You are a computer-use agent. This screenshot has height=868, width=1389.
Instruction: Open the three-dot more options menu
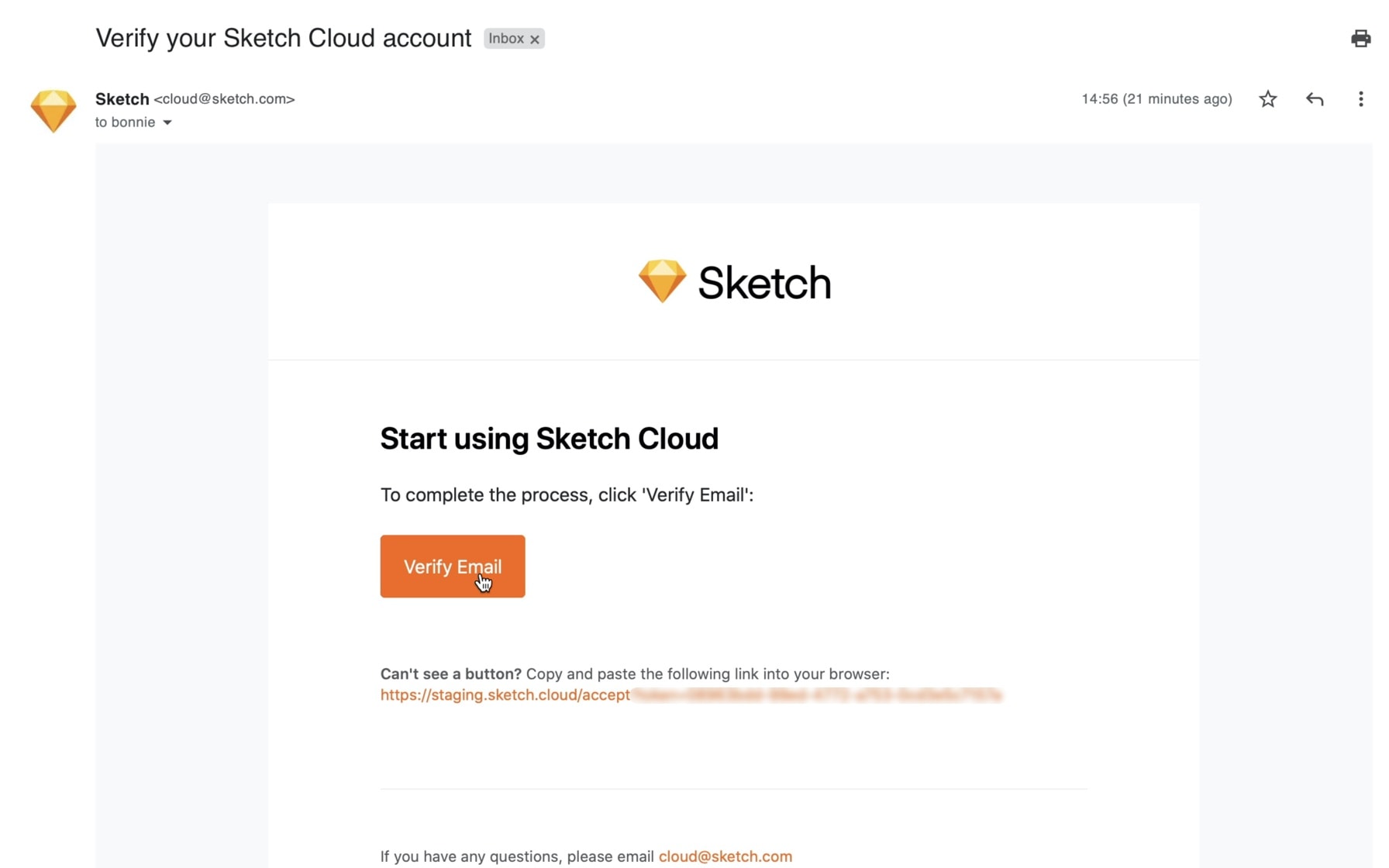pyautogui.click(x=1360, y=99)
